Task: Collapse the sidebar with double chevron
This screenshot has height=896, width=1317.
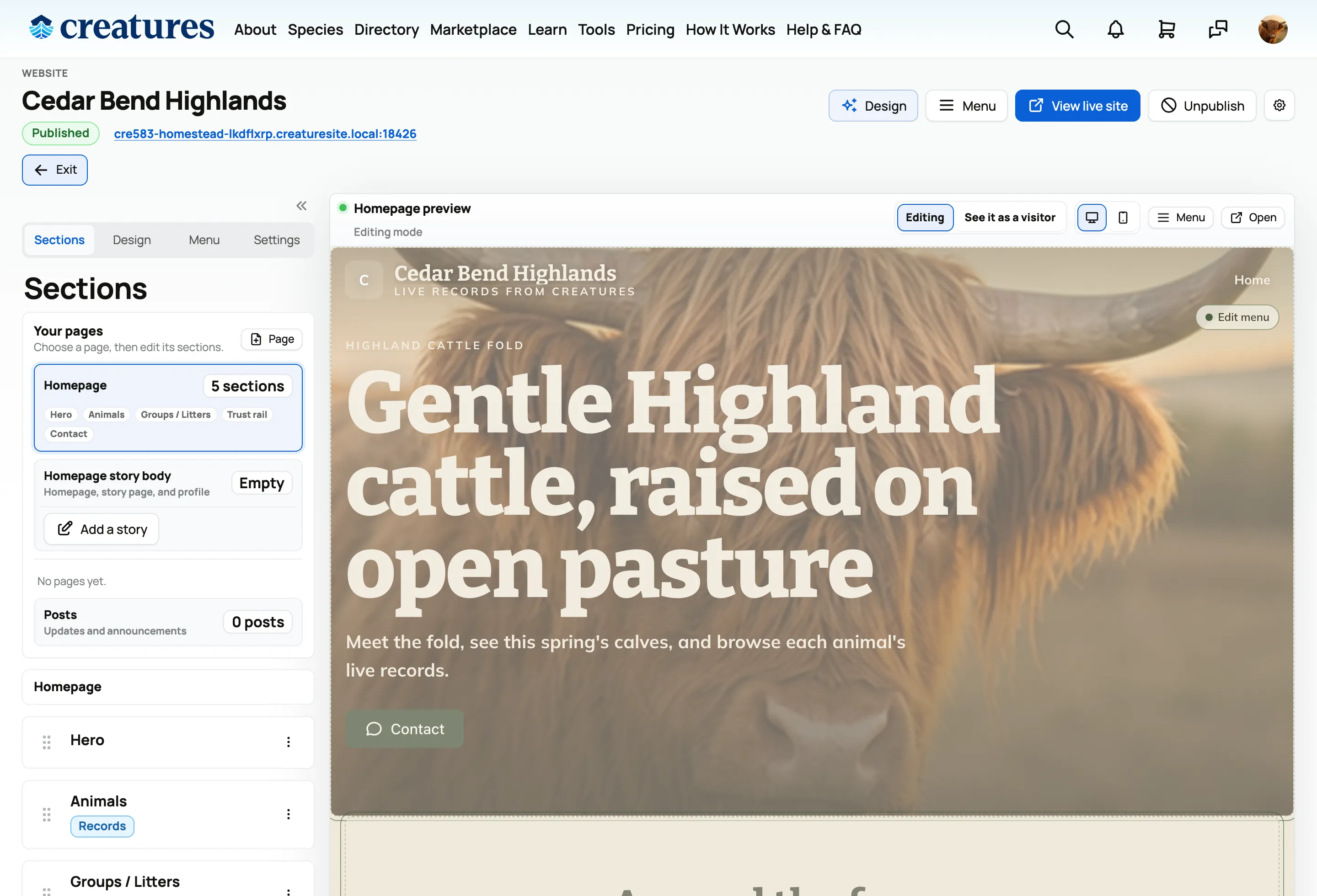Action: pyautogui.click(x=301, y=206)
